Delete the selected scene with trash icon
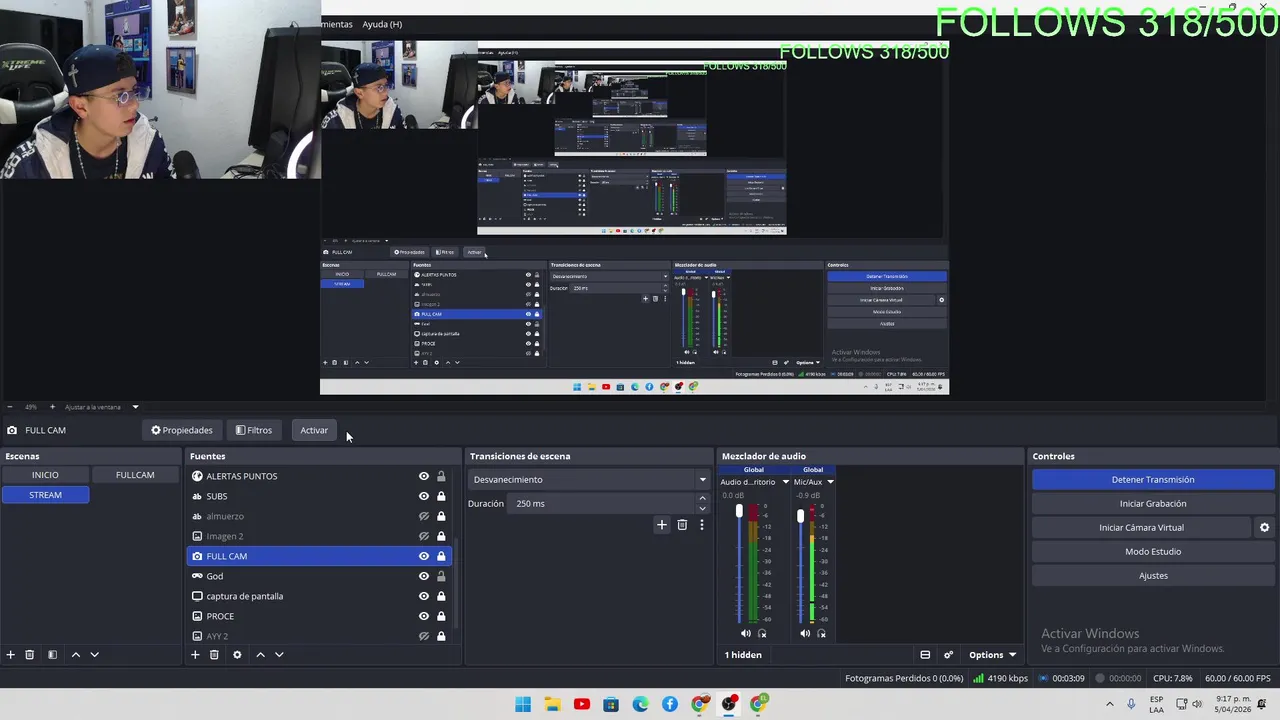1280x720 pixels. click(x=30, y=655)
